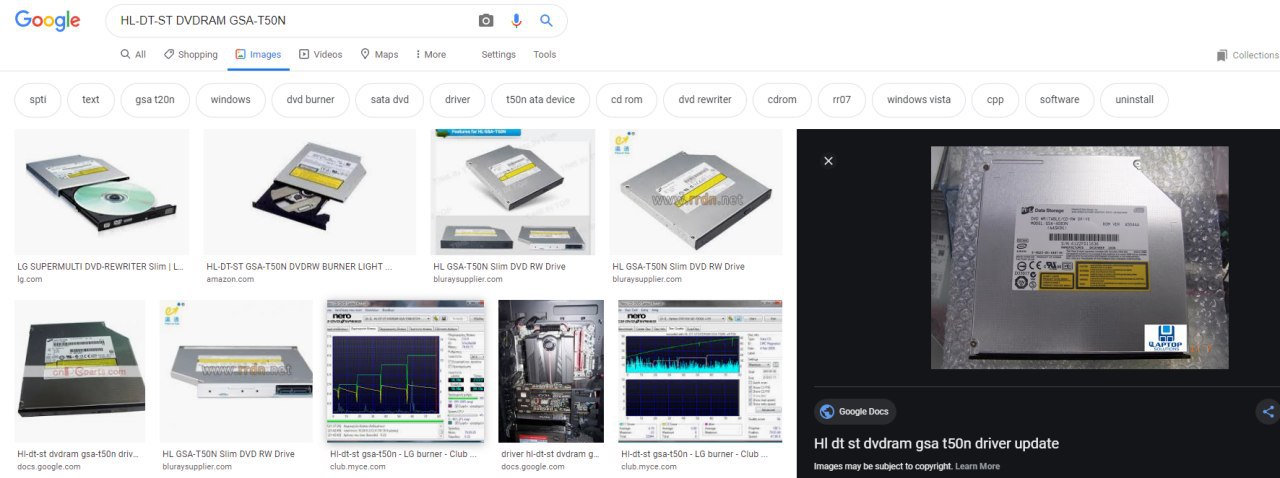The height and width of the screenshot is (478, 1280).
Task: Filter by the 'cpp' chip
Action: [995, 100]
